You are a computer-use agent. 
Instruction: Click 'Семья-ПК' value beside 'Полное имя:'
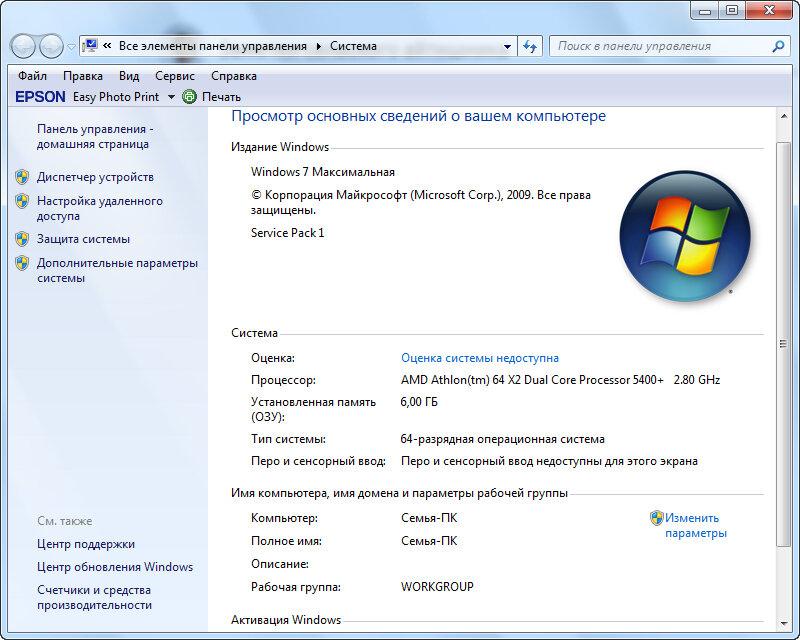429,540
